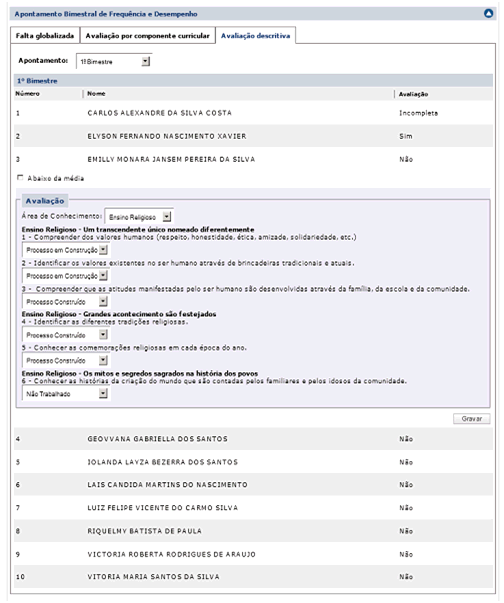Select student Iolanda Layza Bezerra dos Santos
The height and width of the screenshot is (603, 504).
pyautogui.click(x=162, y=462)
